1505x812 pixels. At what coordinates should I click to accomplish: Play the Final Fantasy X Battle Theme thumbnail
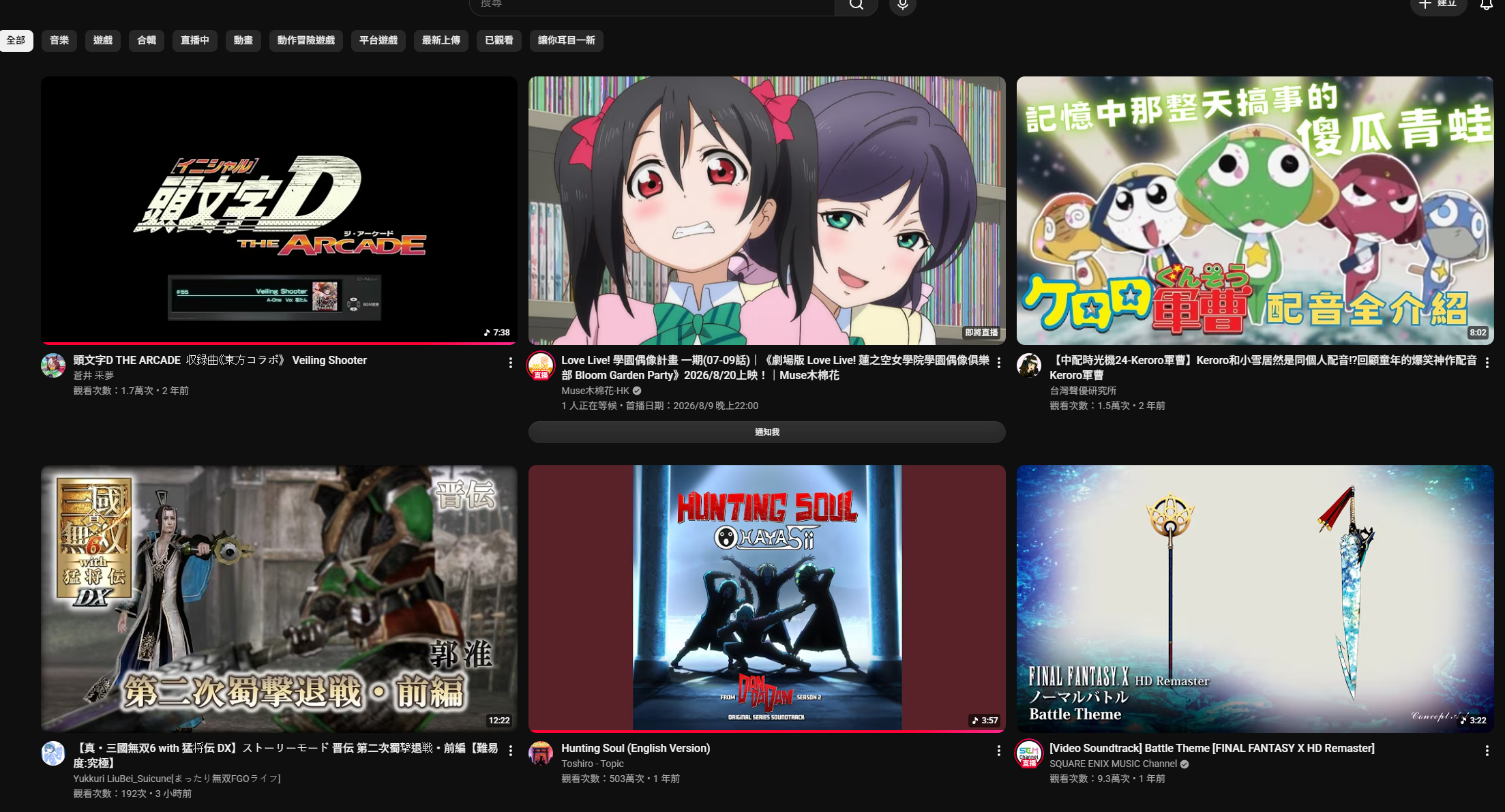[x=1255, y=599]
